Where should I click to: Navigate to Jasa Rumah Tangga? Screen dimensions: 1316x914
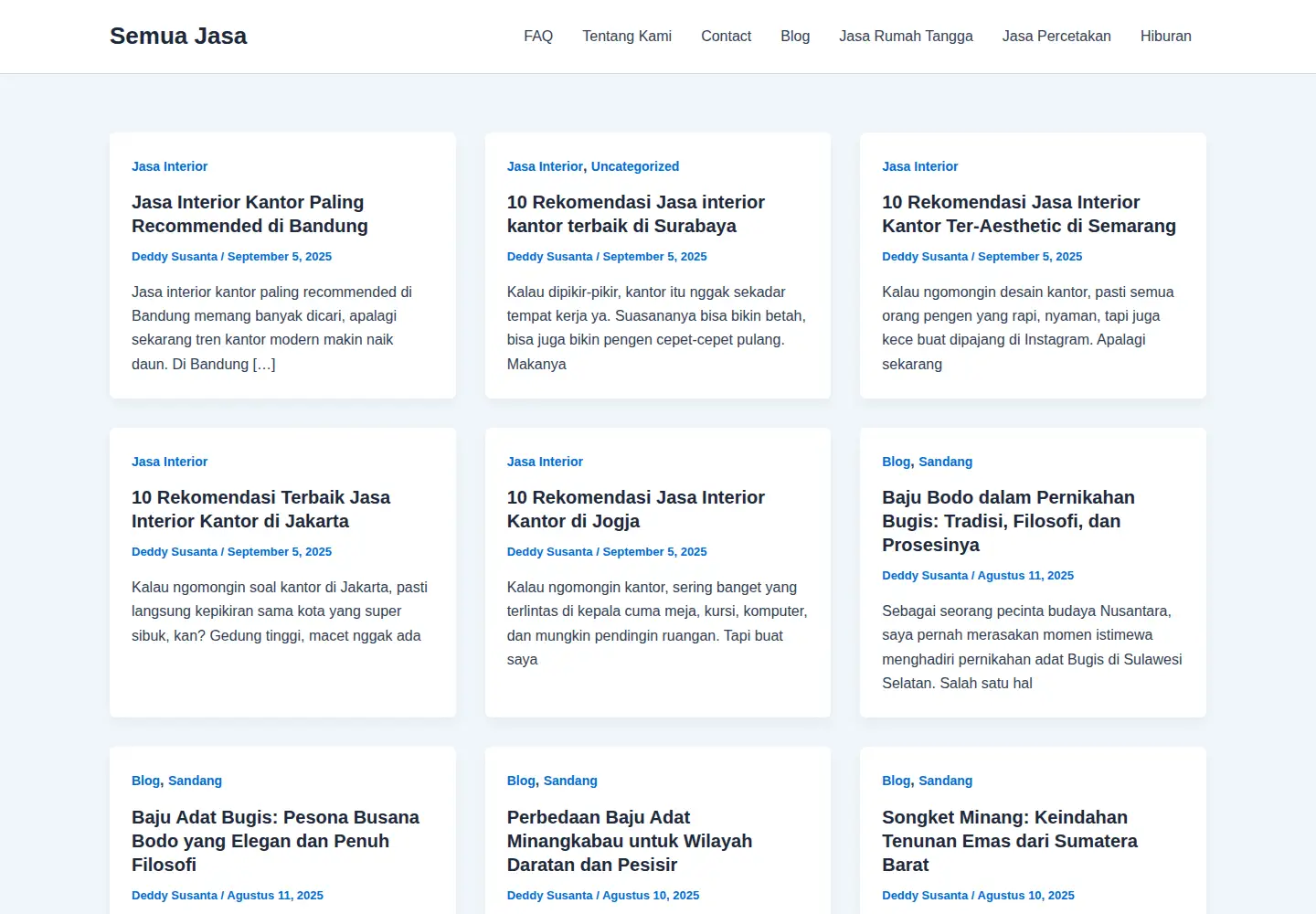[x=906, y=36]
